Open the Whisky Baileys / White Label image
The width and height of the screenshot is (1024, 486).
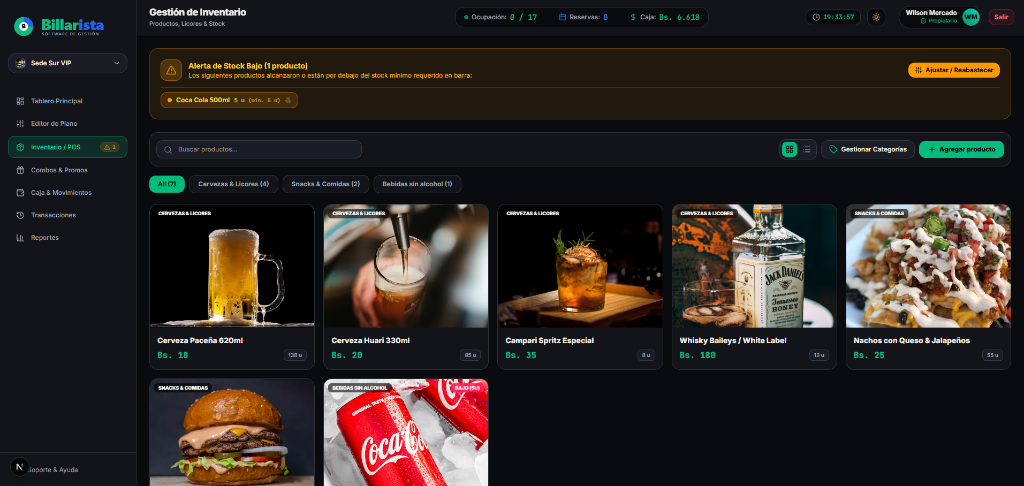click(x=754, y=266)
